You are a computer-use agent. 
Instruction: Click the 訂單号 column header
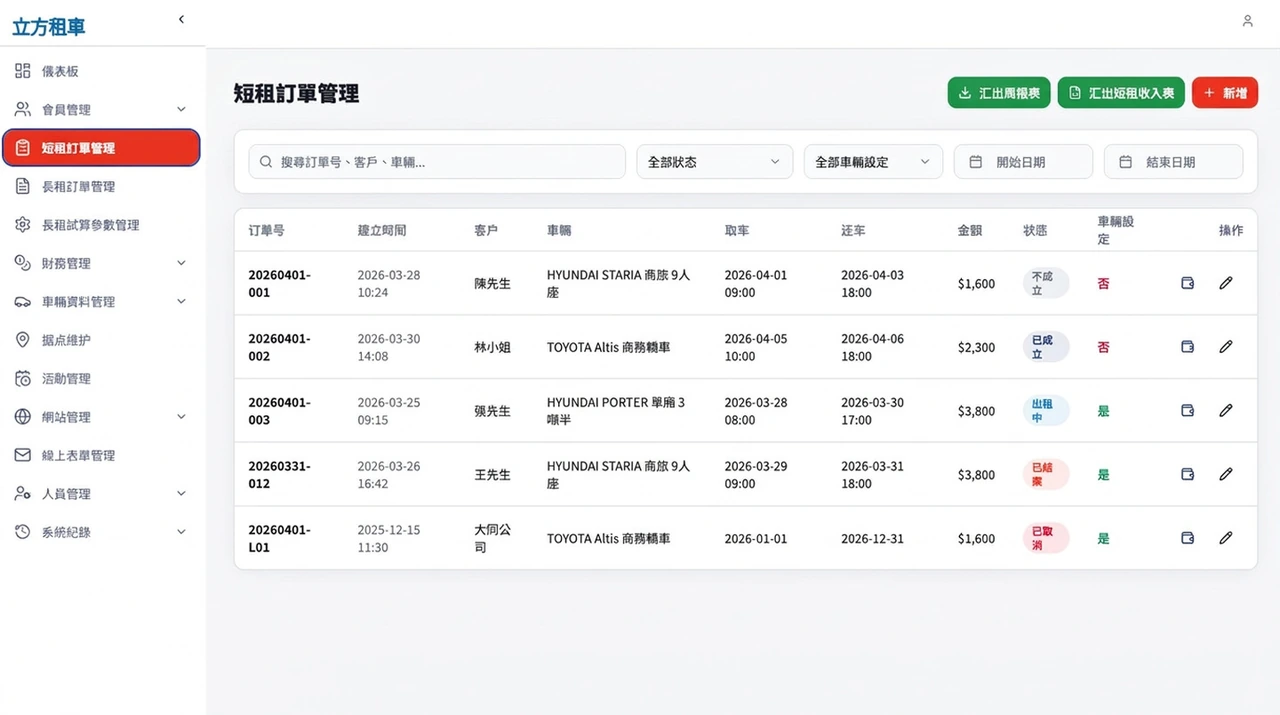coord(266,230)
